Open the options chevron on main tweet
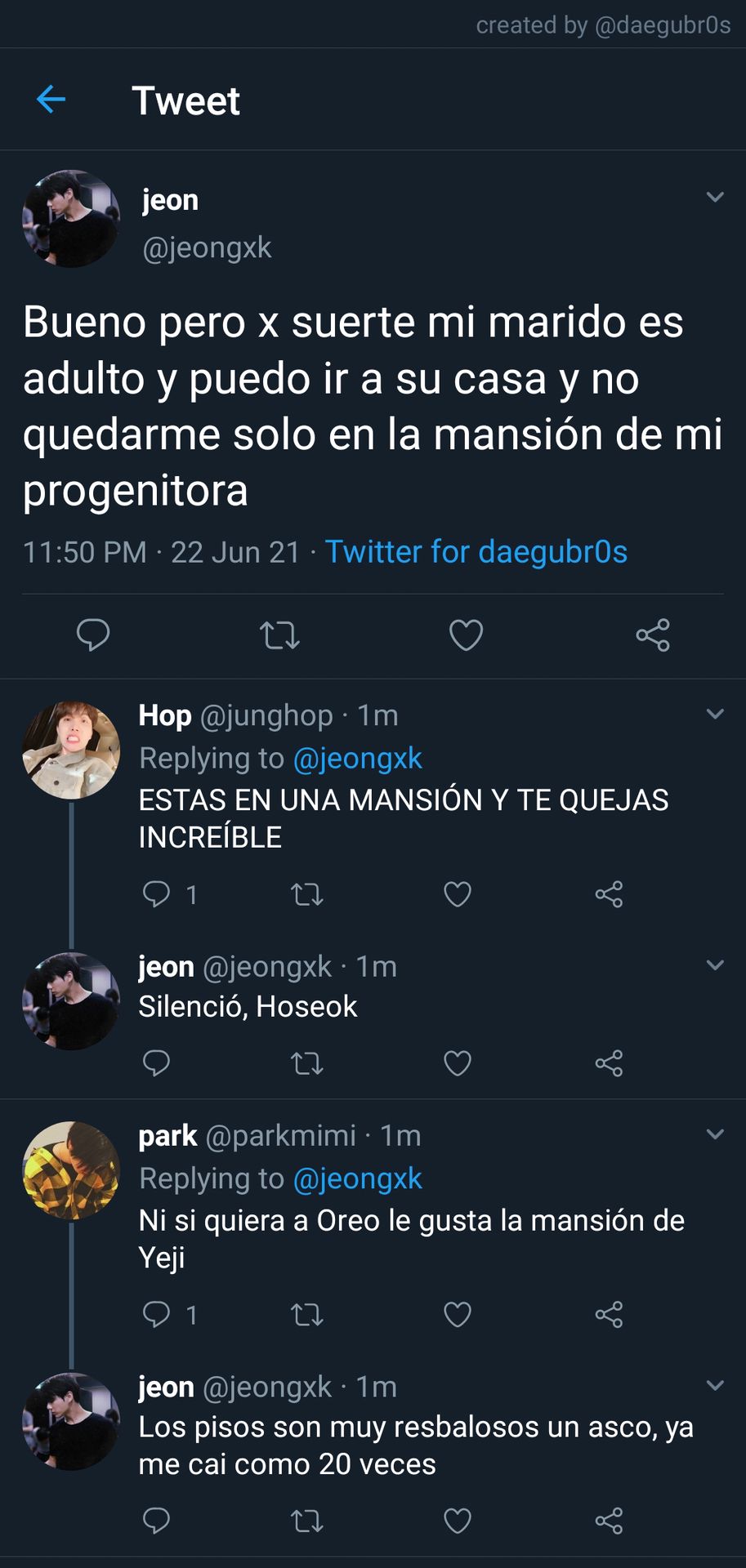The image size is (746, 1568). pos(715,197)
